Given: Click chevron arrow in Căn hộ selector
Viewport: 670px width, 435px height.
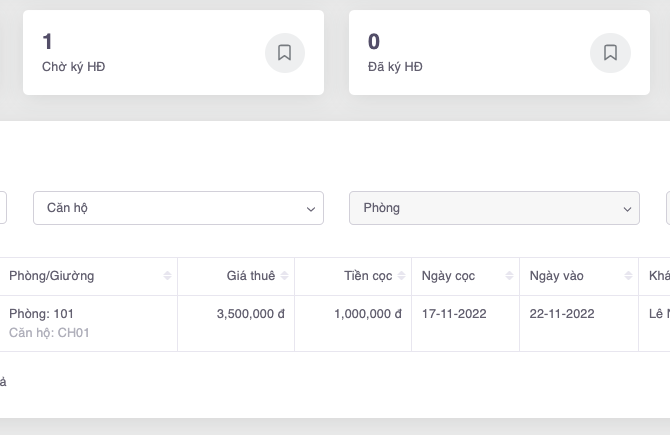Looking at the screenshot, I should [309, 209].
